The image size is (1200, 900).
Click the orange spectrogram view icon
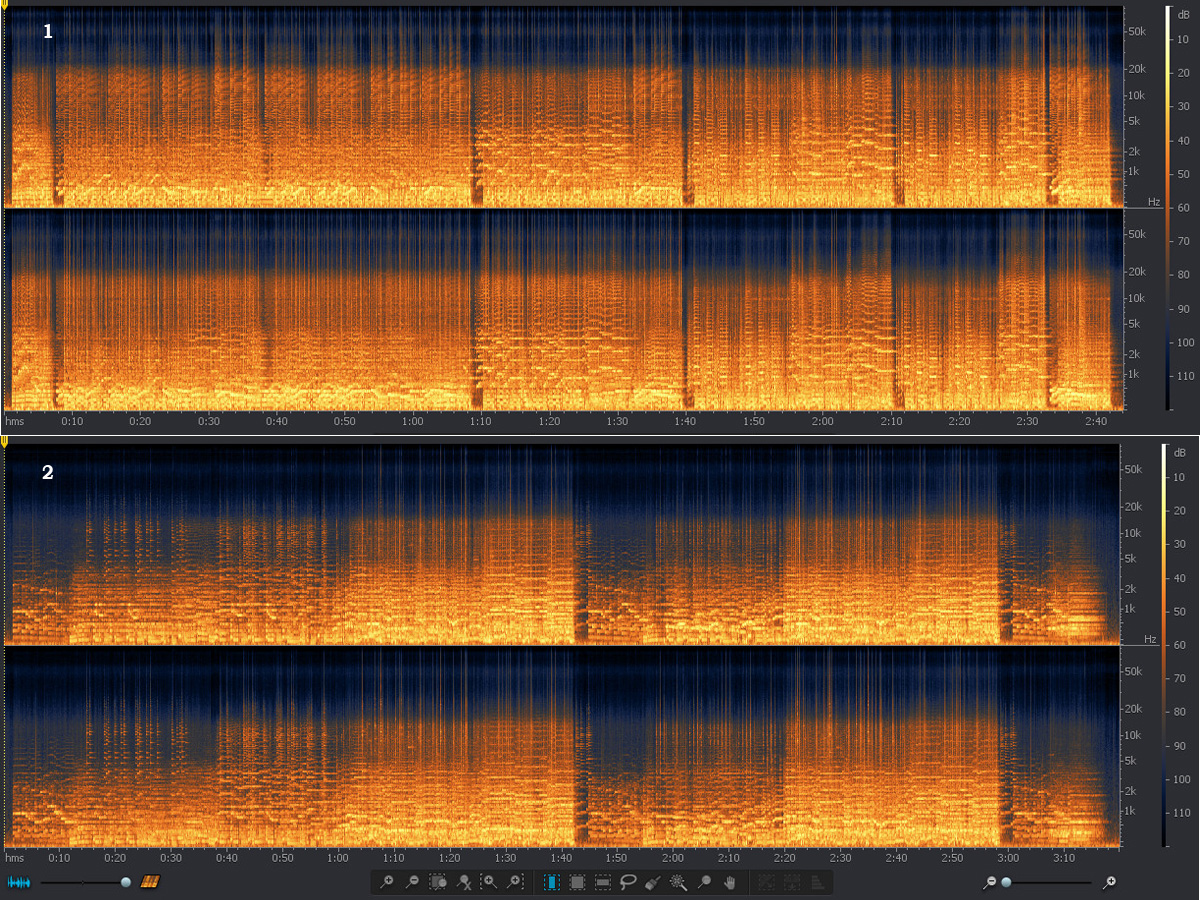click(149, 882)
